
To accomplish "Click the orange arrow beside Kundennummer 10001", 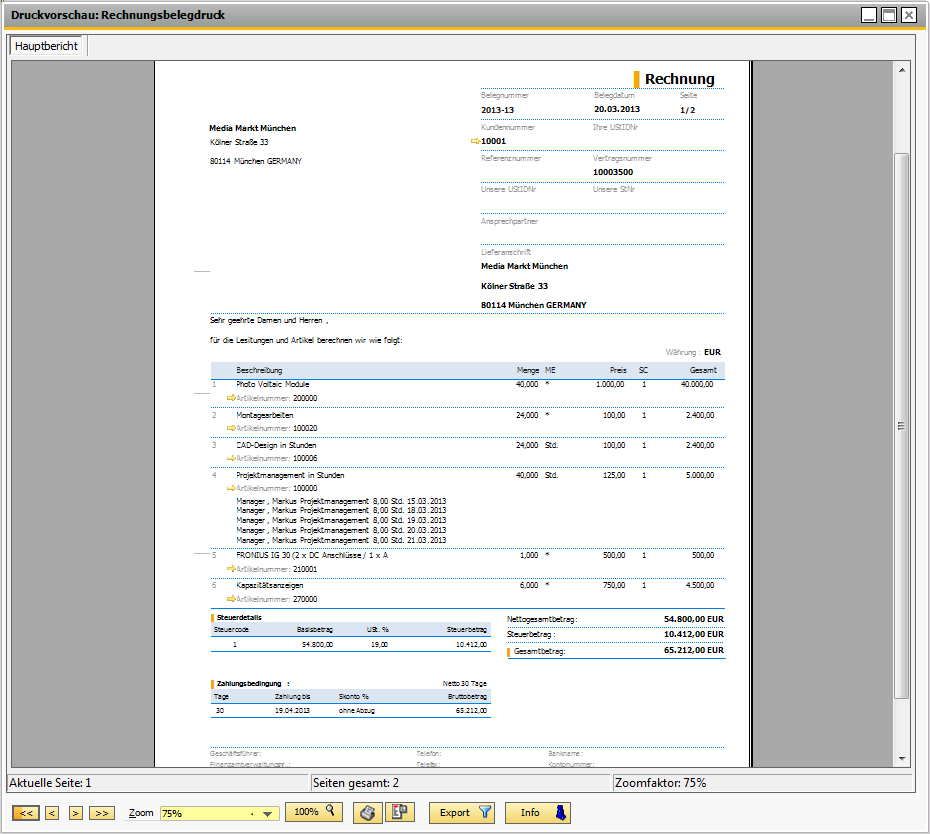I will 474,142.
